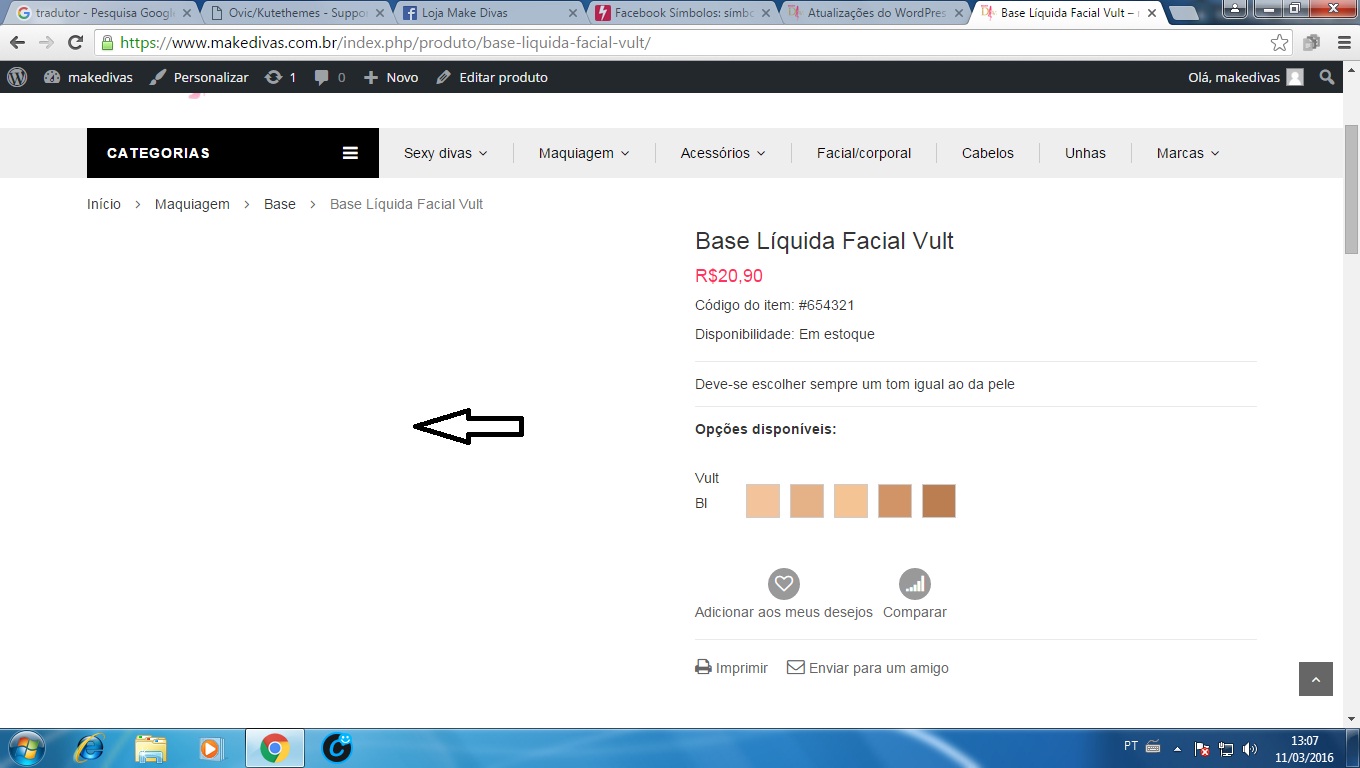Open the media player taskbar icon
This screenshot has height=768, width=1360.
pos(210,748)
